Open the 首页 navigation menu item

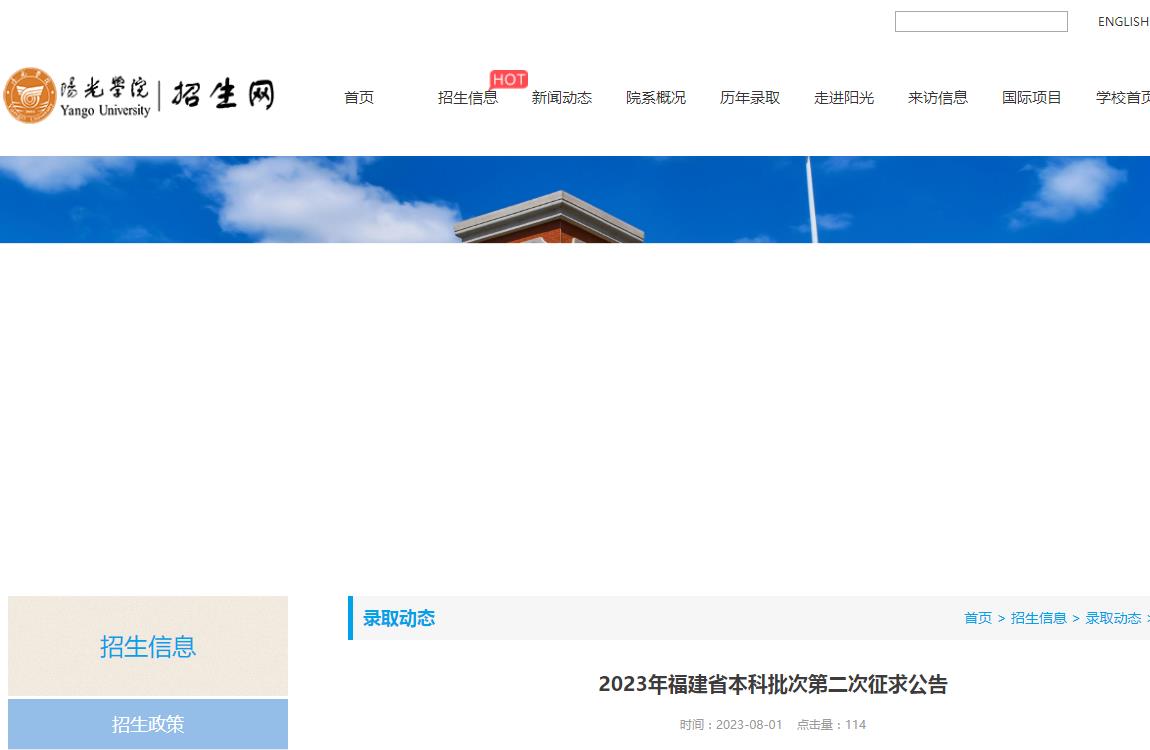pos(359,98)
